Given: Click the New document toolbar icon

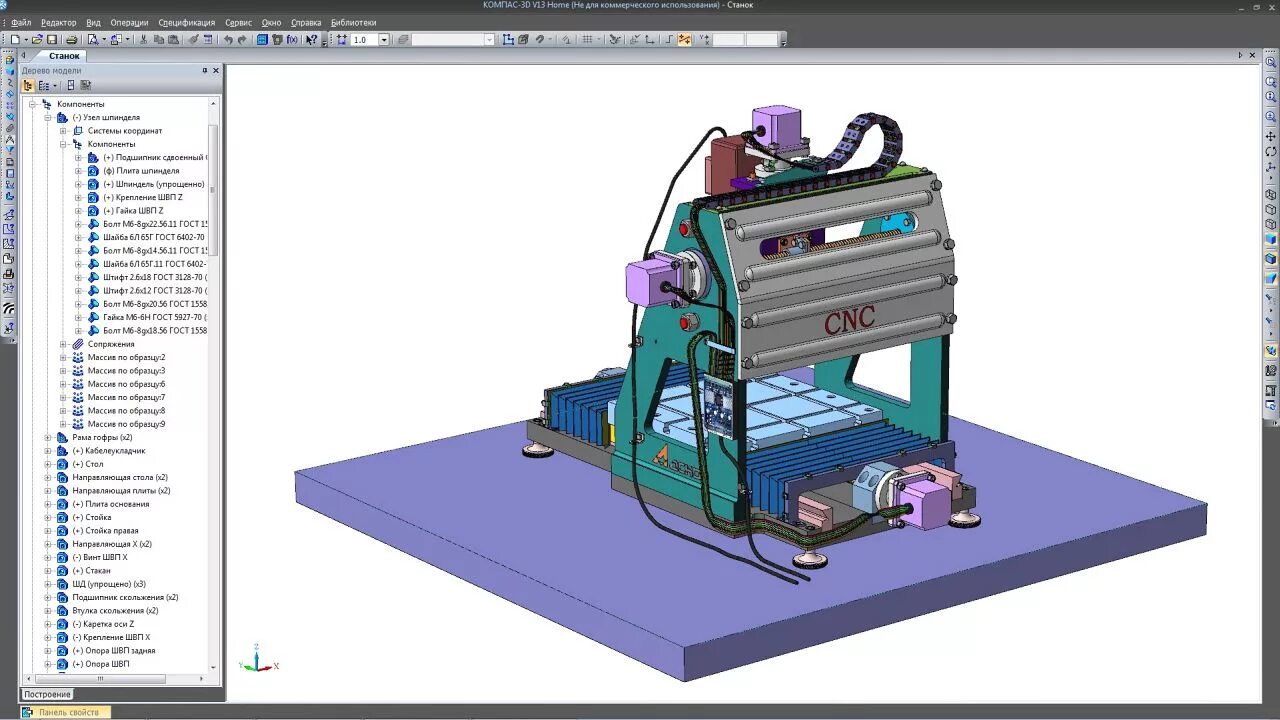Looking at the screenshot, I should tap(15, 40).
